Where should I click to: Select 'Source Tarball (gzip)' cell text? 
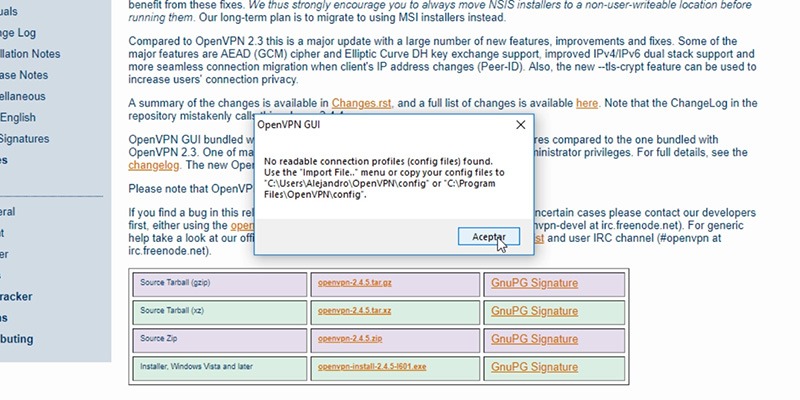pos(176,282)
